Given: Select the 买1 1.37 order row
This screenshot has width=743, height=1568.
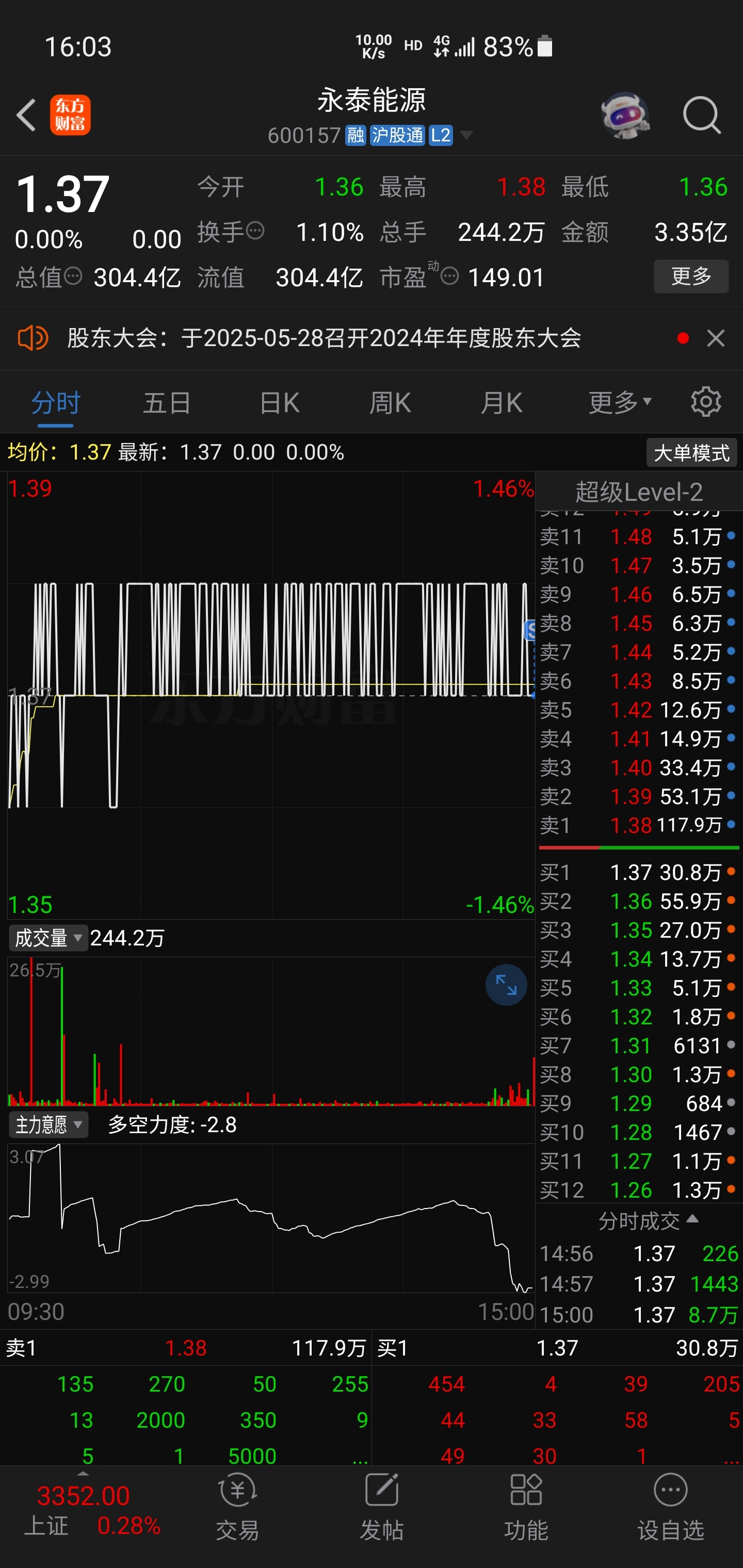Looking at the screenshot, I should coord(639,872).
